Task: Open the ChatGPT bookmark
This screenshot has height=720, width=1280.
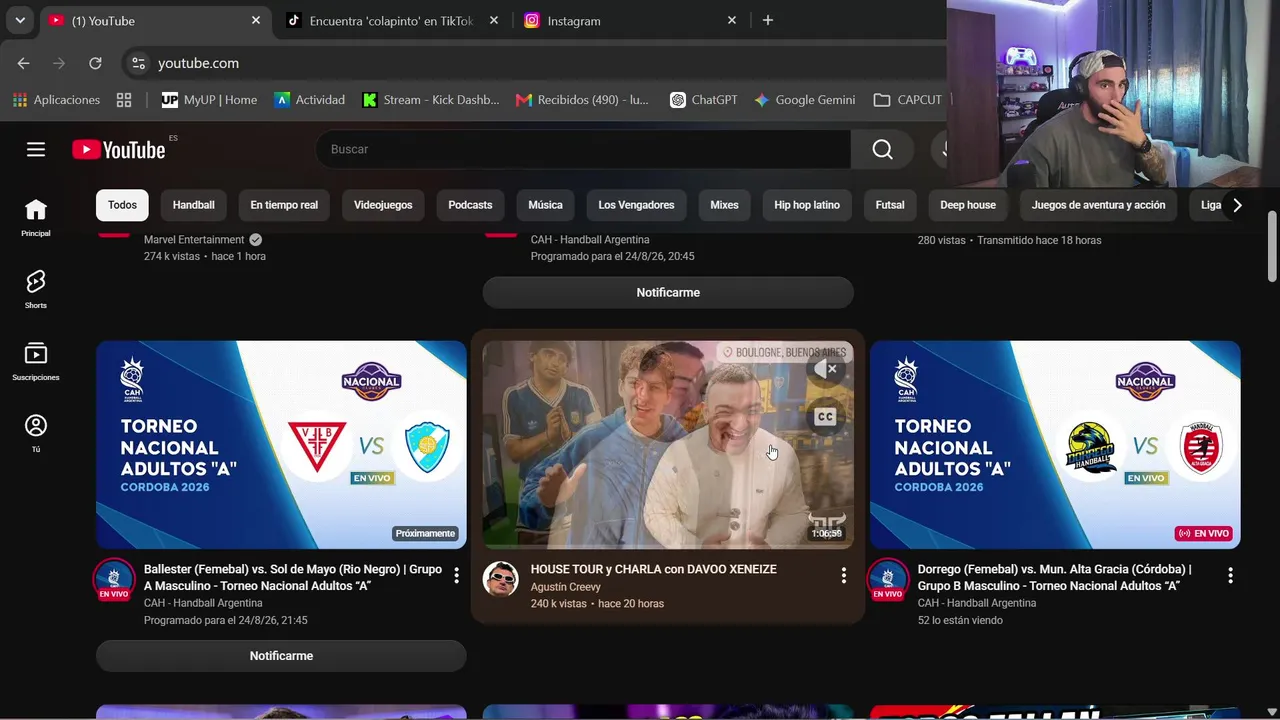Action: (704, 100)
